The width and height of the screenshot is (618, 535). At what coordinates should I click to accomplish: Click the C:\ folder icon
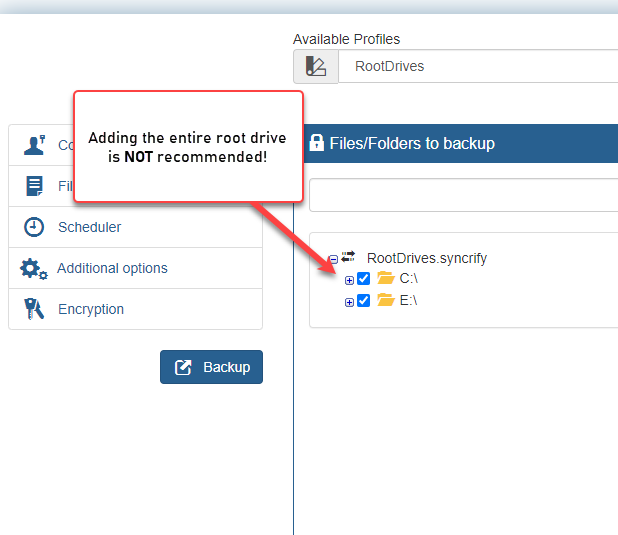point(386,278)
